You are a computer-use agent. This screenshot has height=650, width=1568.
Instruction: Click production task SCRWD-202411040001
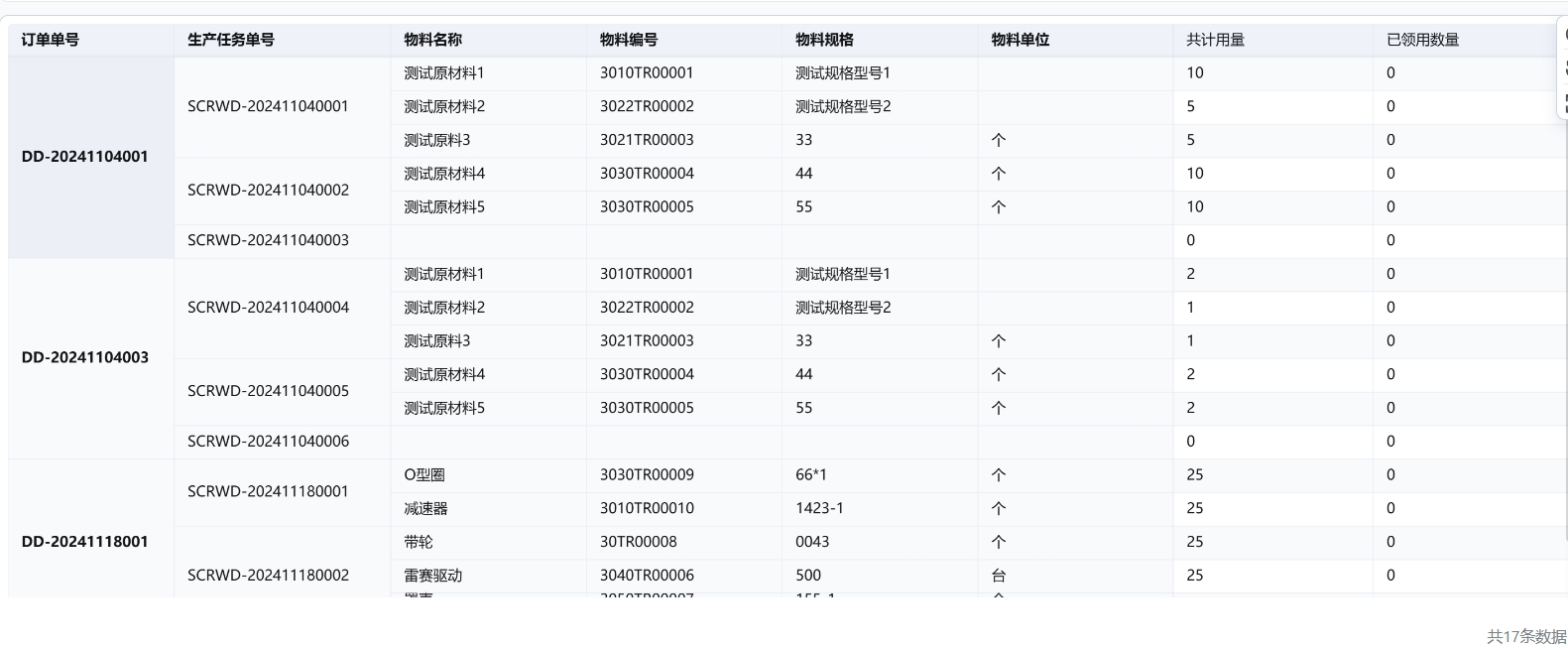pos(268,106)
